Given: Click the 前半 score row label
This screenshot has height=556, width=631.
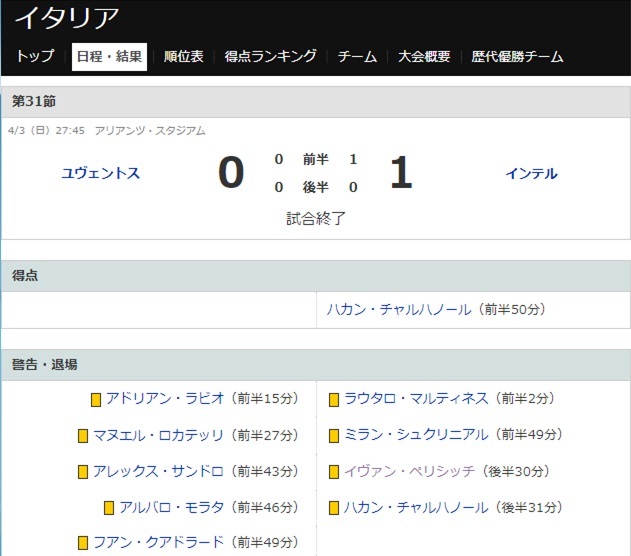Looking at the screenshot, I should coord(316,160).
